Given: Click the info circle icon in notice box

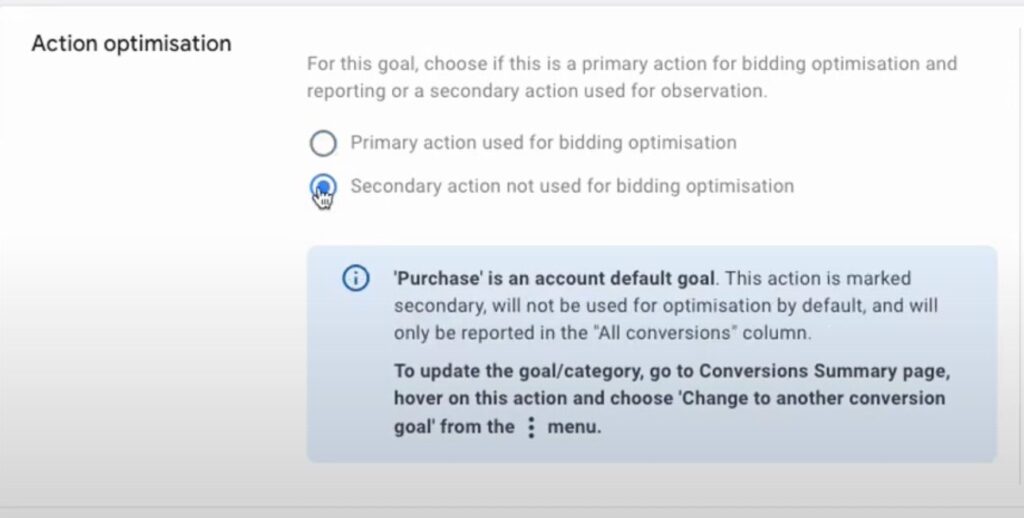Looking at the screenshot, I should pos(355,279).
